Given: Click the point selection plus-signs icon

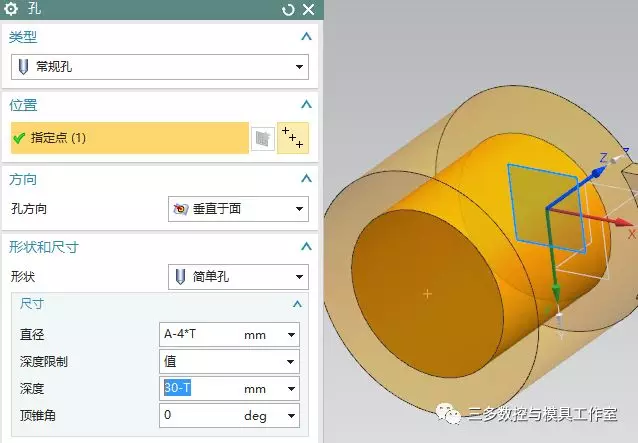Looking at the screenshot, I should point(293,138).
